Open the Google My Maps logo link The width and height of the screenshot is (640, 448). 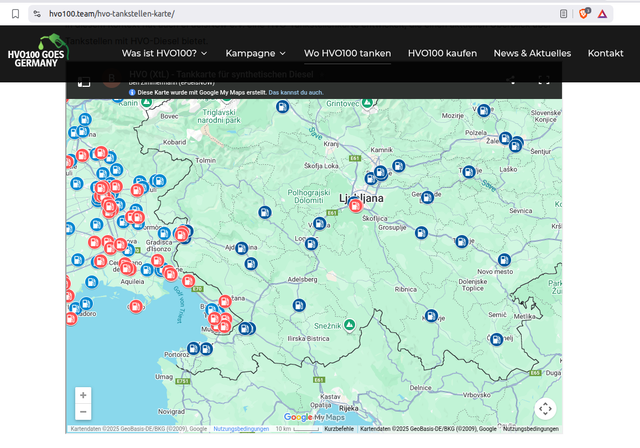314,417
